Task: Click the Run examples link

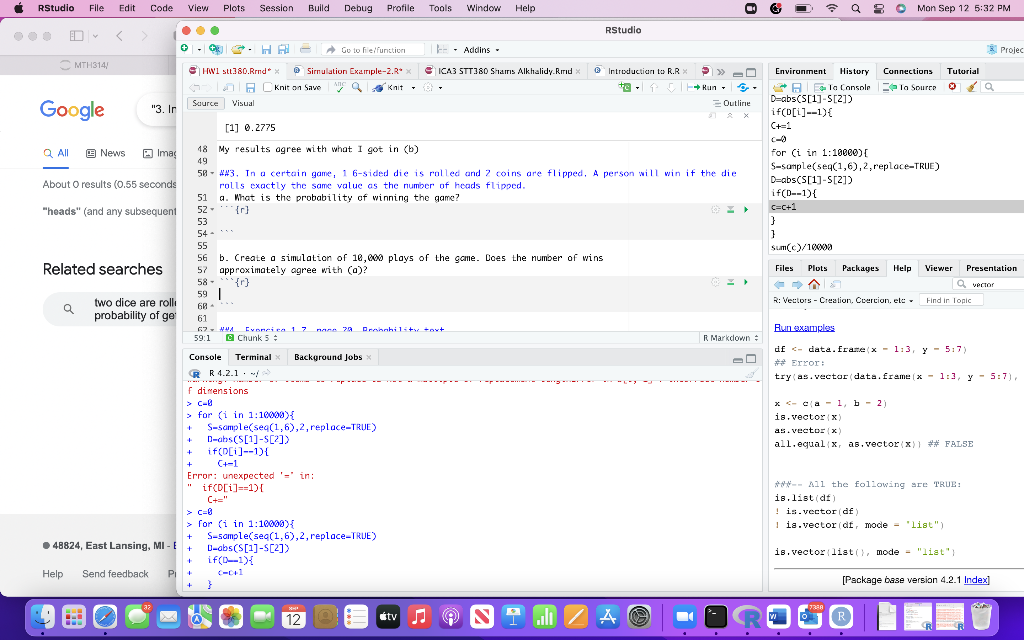Action: coord(804,328)
